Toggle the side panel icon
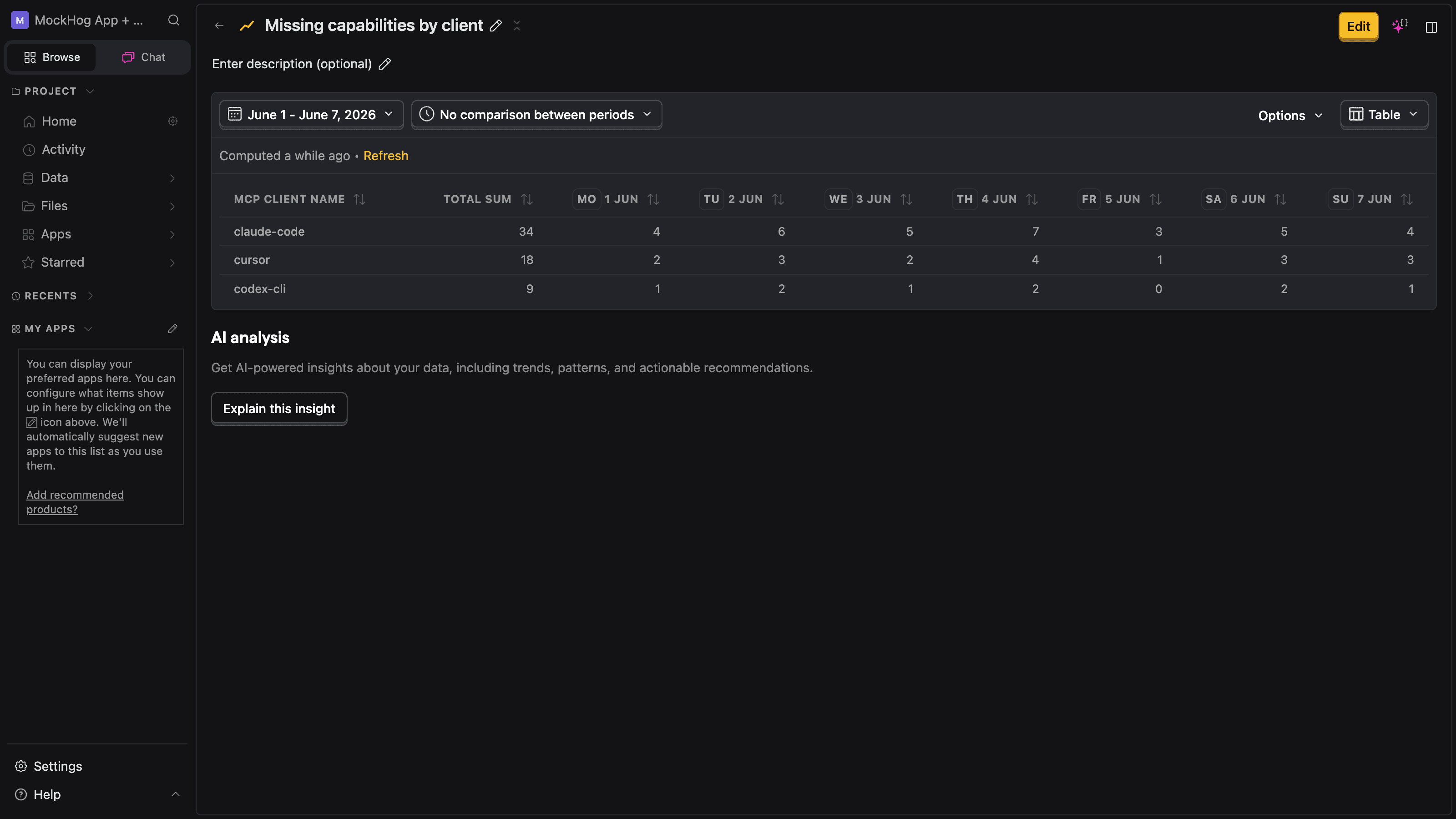 point(1431,27)
